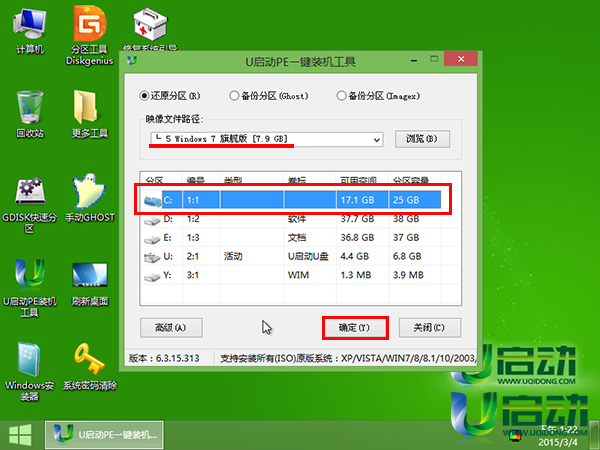This screenshot has width=600, height=450.
Task: Click the colorful system tray icon
Action: point(515,435)
